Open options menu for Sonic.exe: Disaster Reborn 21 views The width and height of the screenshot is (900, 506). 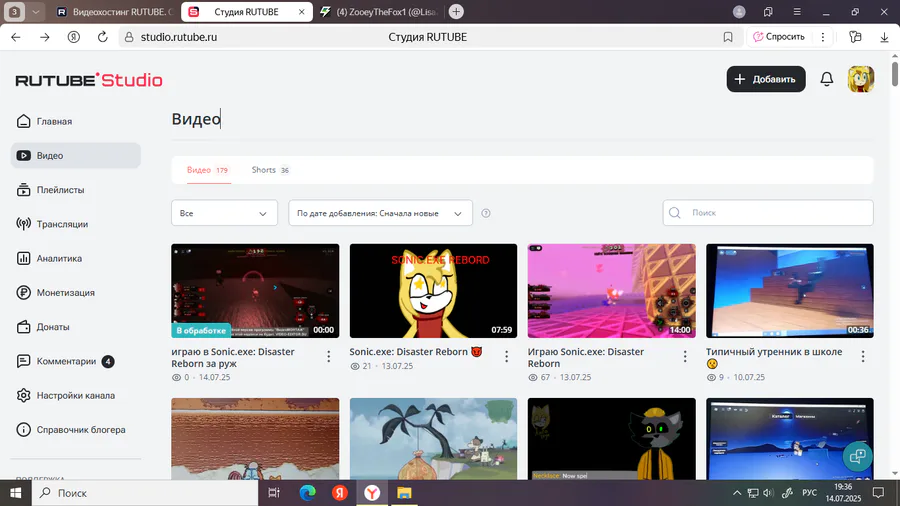tap(506, 357)
